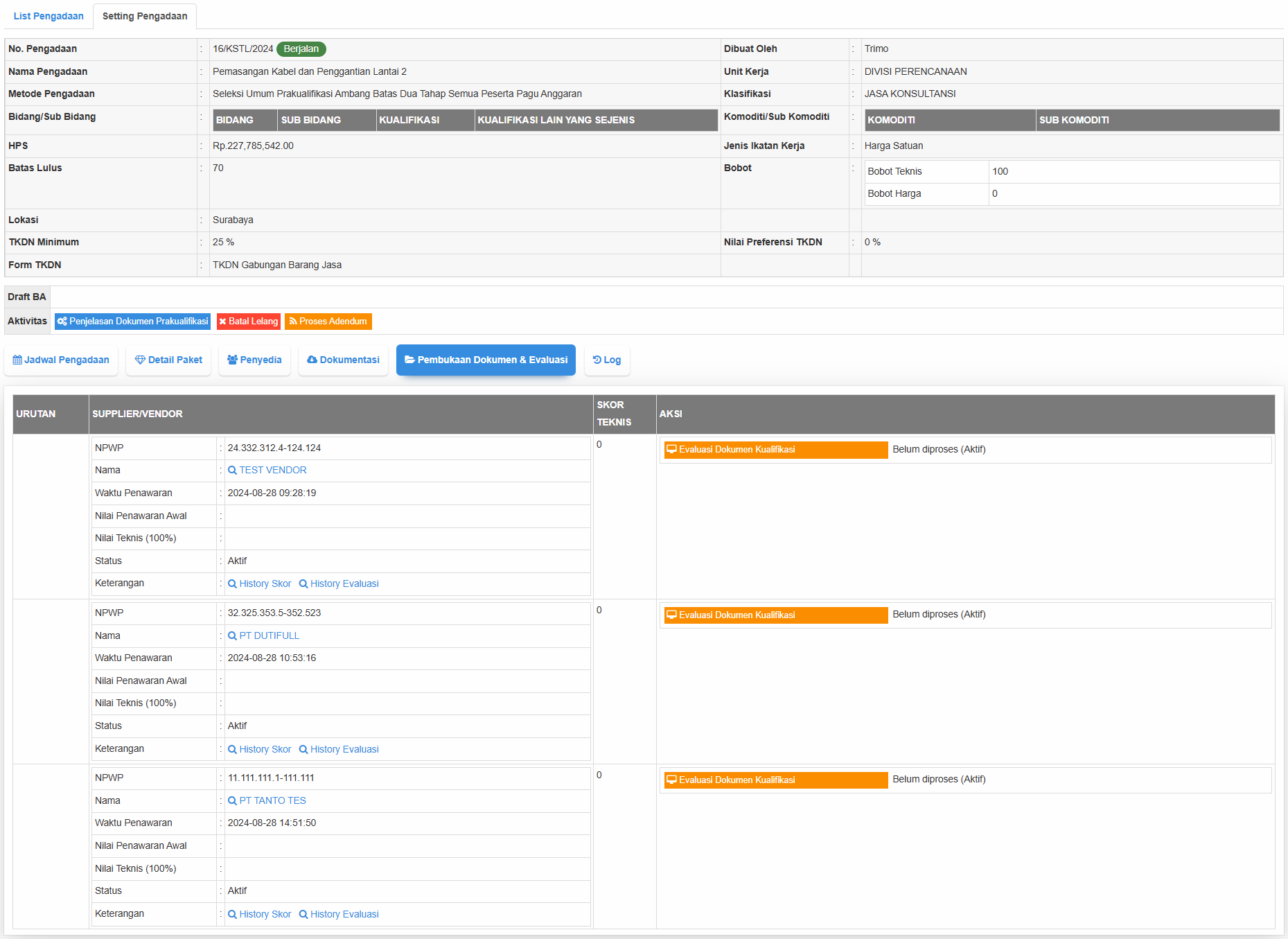Open the Log history tab
Screen dimensions: 1288x939
pyautogui.click(x=607, y=360)
